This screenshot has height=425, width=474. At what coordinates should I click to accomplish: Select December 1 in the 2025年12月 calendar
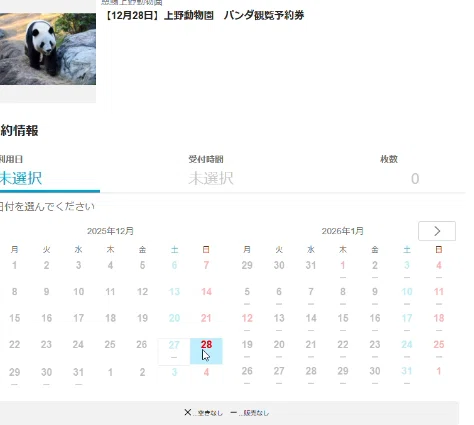14,265
